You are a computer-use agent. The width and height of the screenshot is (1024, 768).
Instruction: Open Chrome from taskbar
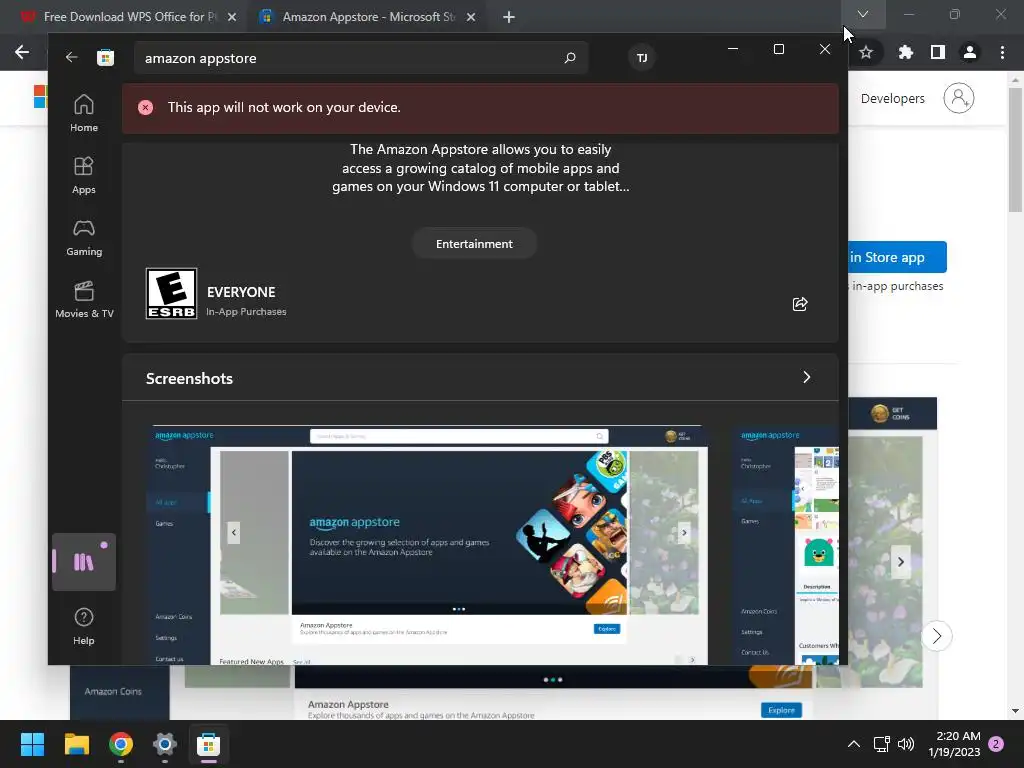click(x=121, y=744)
